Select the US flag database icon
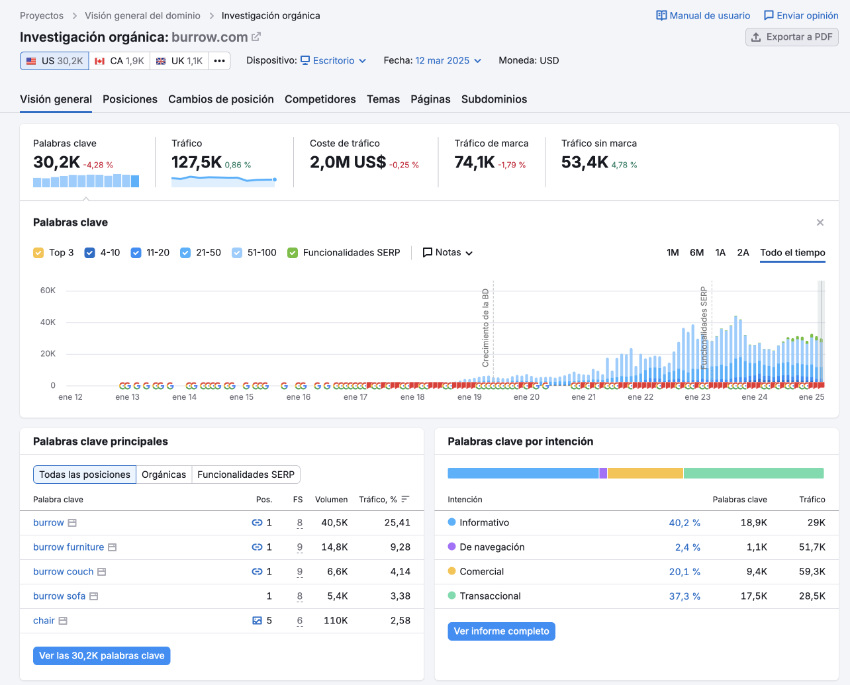Viewport: 850px width, 685px height. [x=31, y=61]
